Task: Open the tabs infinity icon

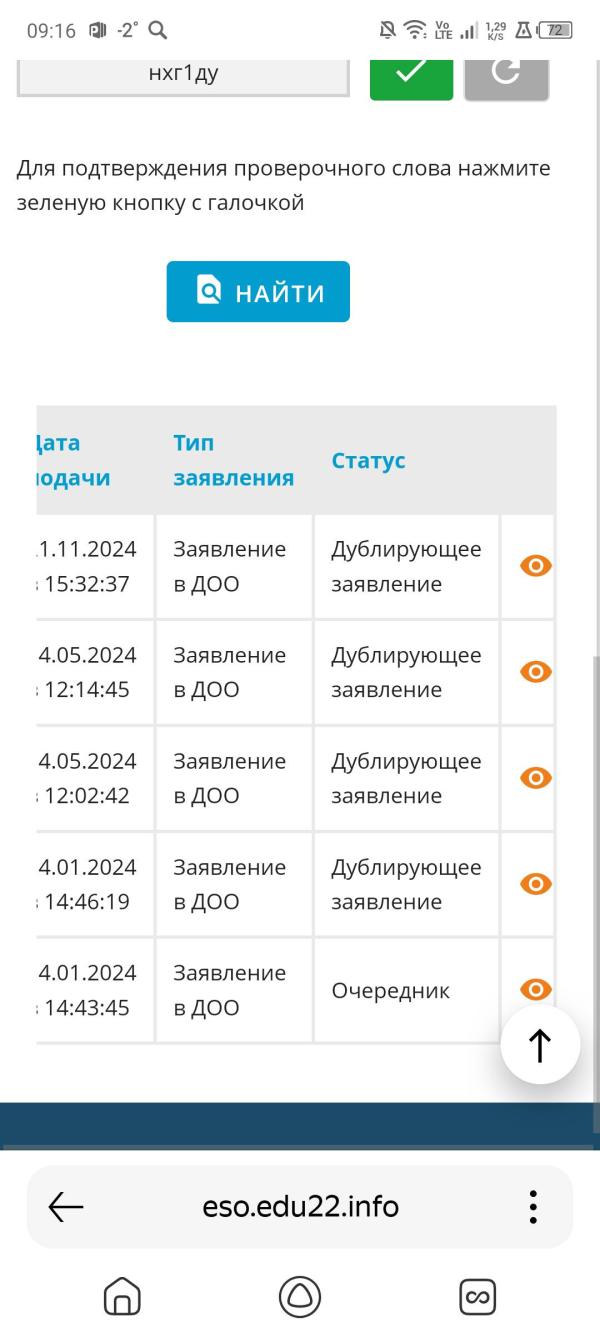Action: (477, 1297)
